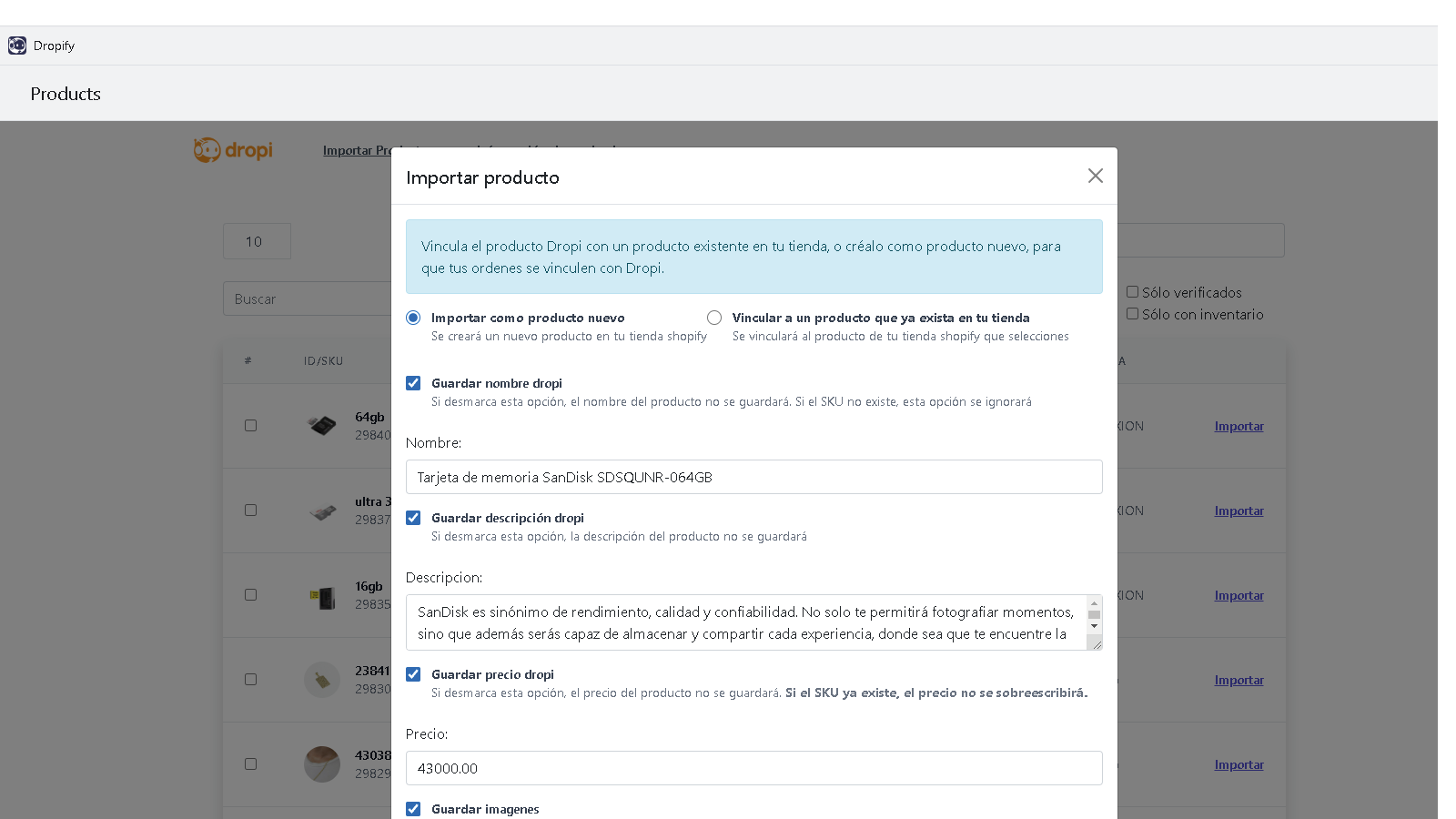This screenshot has height=819, width=1456.
Task: Click 'Importar' on the 64gb product row
Action: 1239,425
